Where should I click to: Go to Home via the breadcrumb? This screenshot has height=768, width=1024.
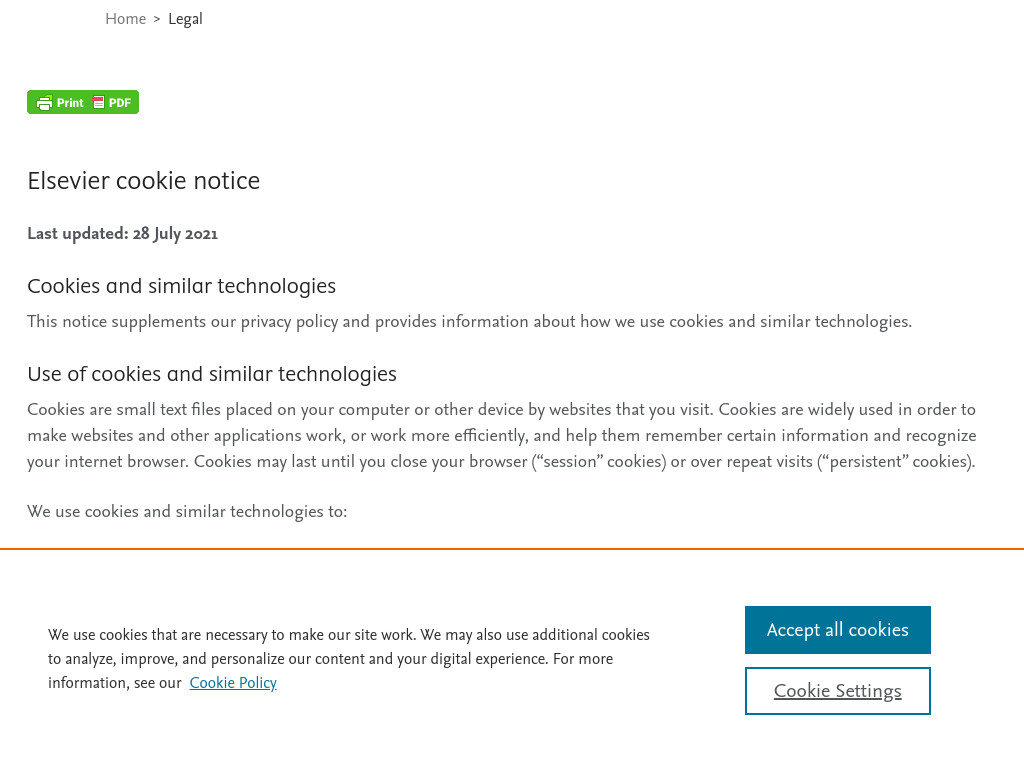point(125,19)
